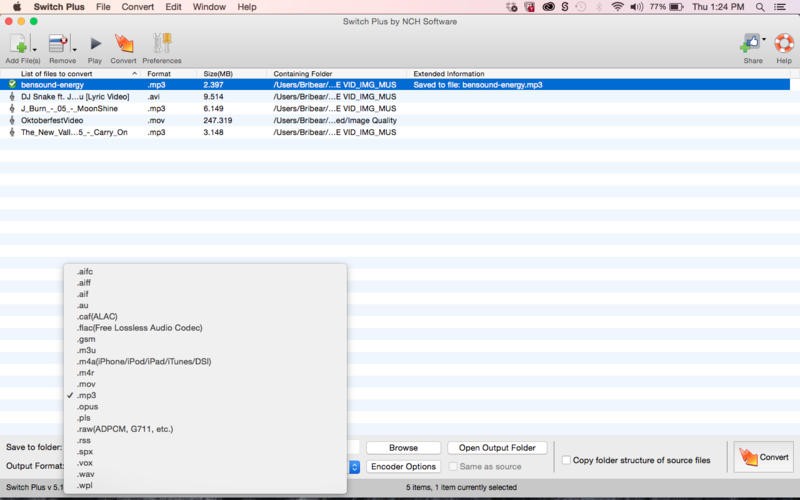Enable Copy folder structure of source files

566,460
